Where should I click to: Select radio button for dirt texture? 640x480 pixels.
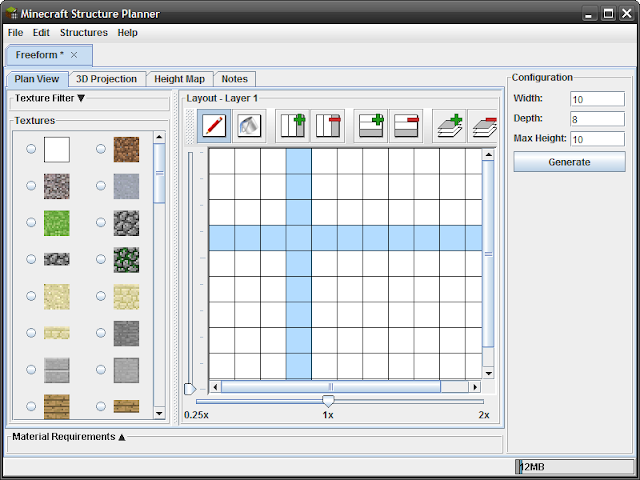click(101, 149)
